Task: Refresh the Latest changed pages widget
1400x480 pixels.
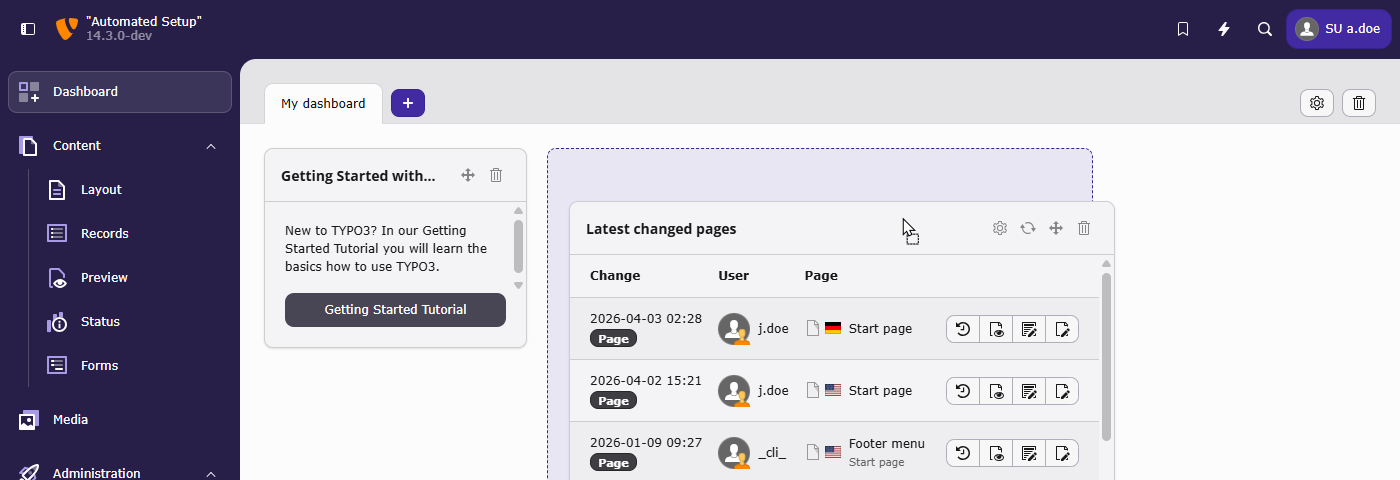Action: click(1027, 228)
